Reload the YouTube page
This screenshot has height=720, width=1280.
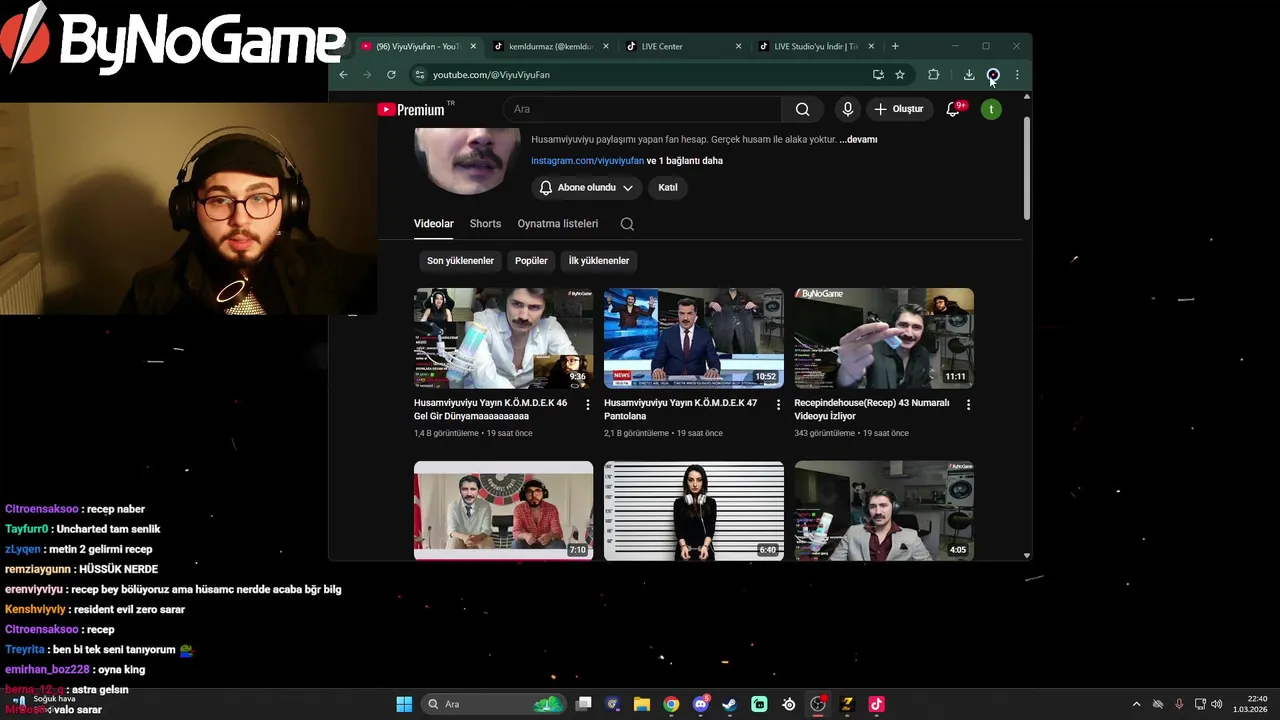click(x=391, y=75)
